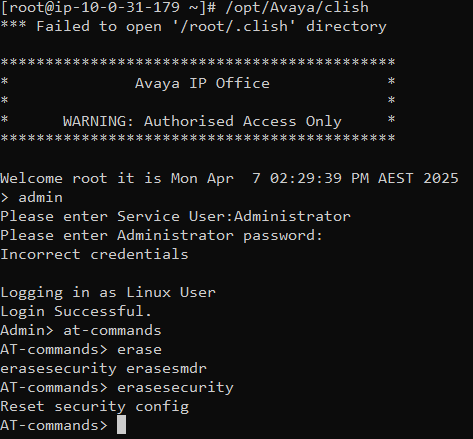Click the 'Avaya IP Office' banner title
Screen dimensions: 473x439
click(x=202, y=83)
